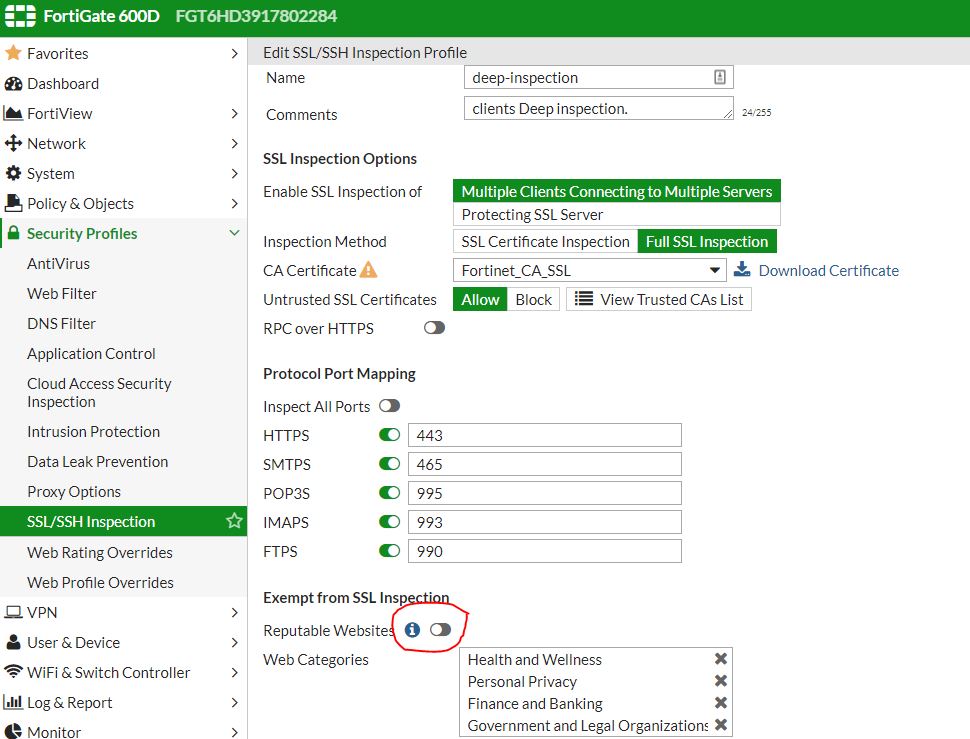Click inside the Comments text field
Viewport: 970px width, 739px height.
click(x=598, y=107)
